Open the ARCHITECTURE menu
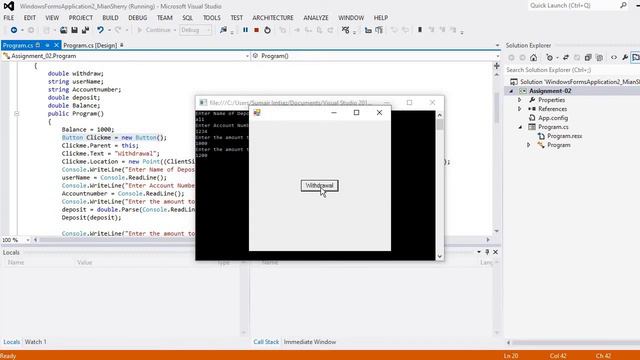The width and height of the screenshot is (640, 360). [x=273, y=18]
